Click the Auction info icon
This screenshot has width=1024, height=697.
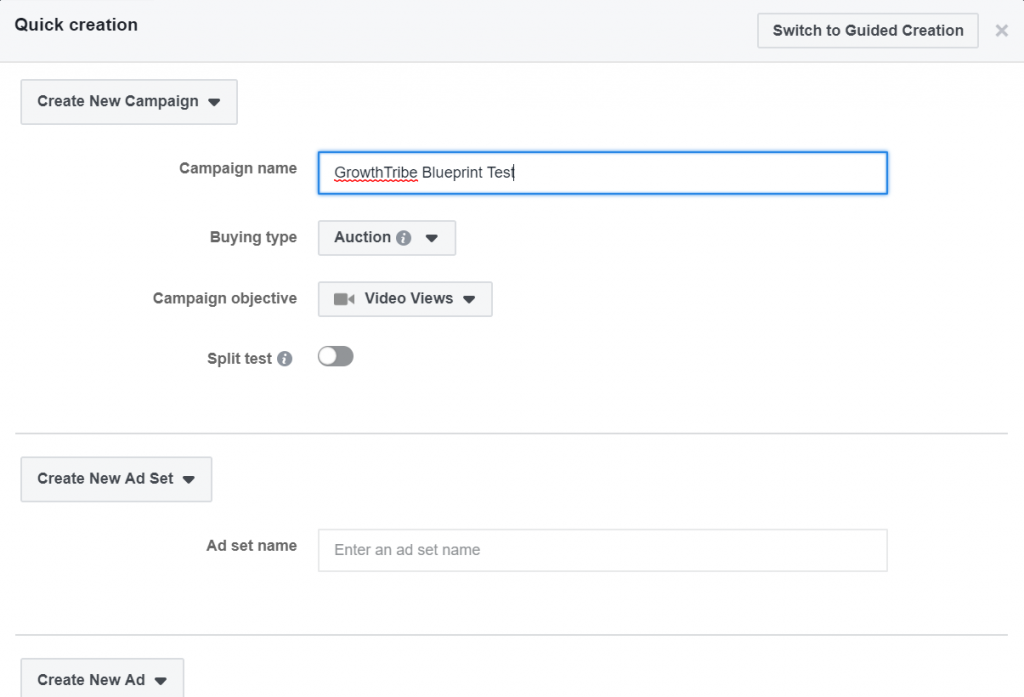click(x=404, y=238)
